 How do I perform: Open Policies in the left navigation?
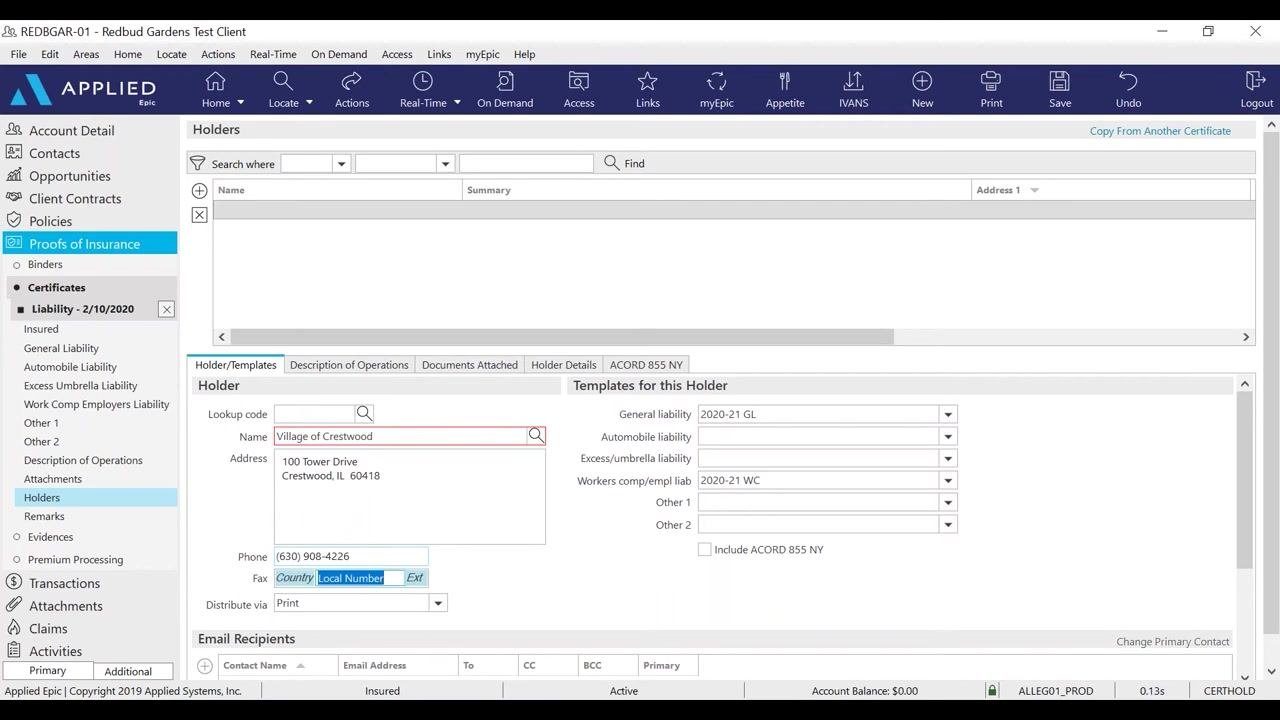pyautogui.click(x=51, y=221)
